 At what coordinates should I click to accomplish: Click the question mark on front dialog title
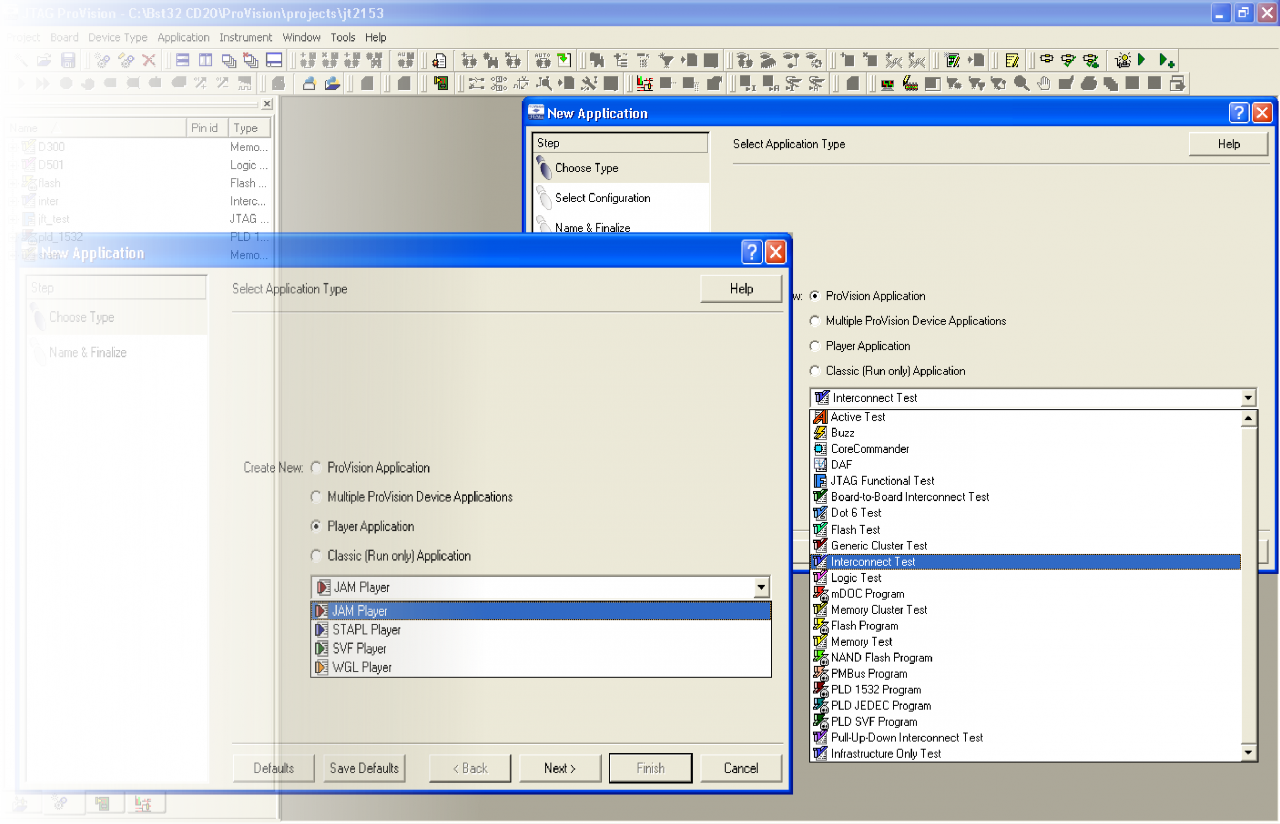752,252
